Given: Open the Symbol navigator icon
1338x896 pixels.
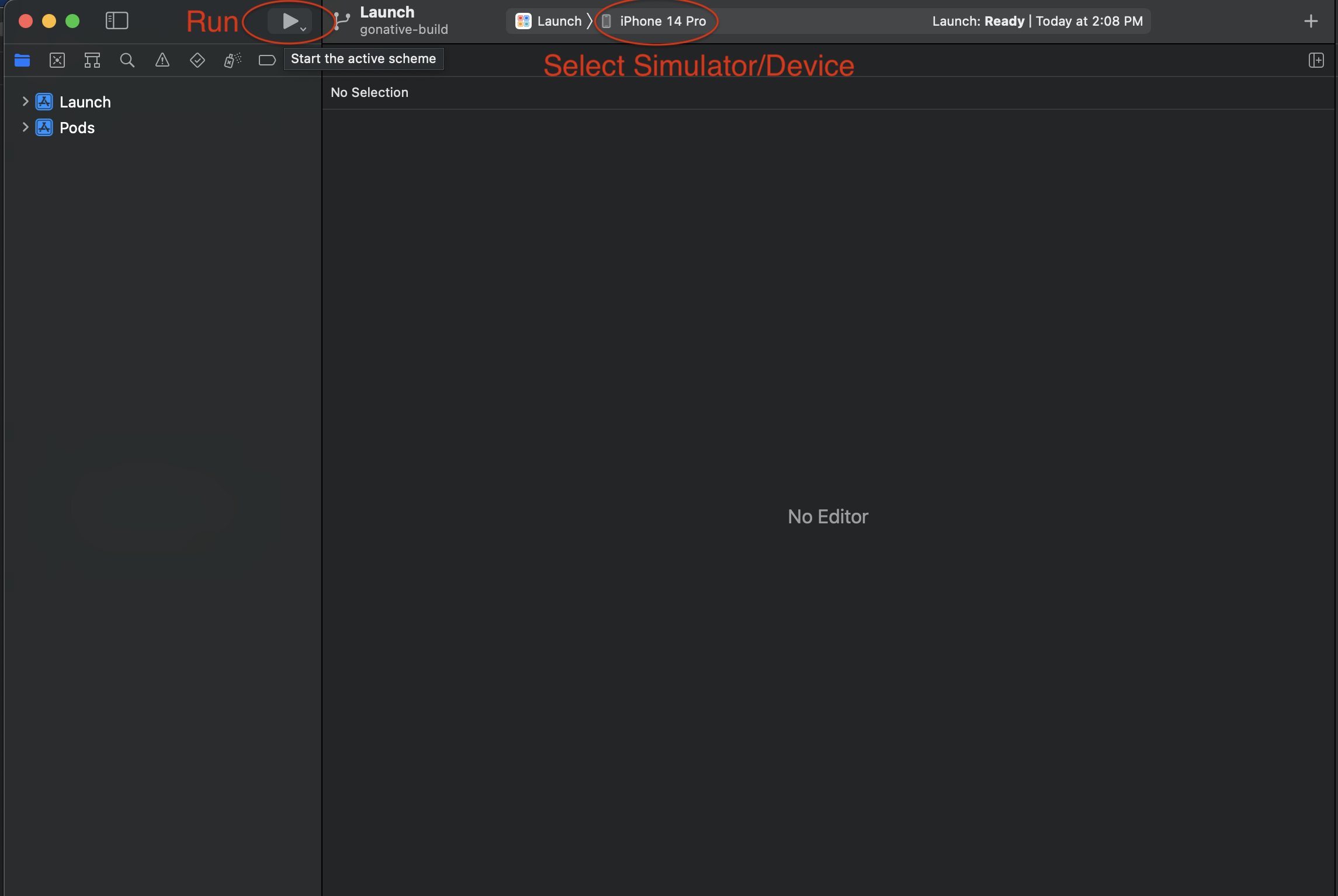Looking at the screenshot, I should click(92, 60).
